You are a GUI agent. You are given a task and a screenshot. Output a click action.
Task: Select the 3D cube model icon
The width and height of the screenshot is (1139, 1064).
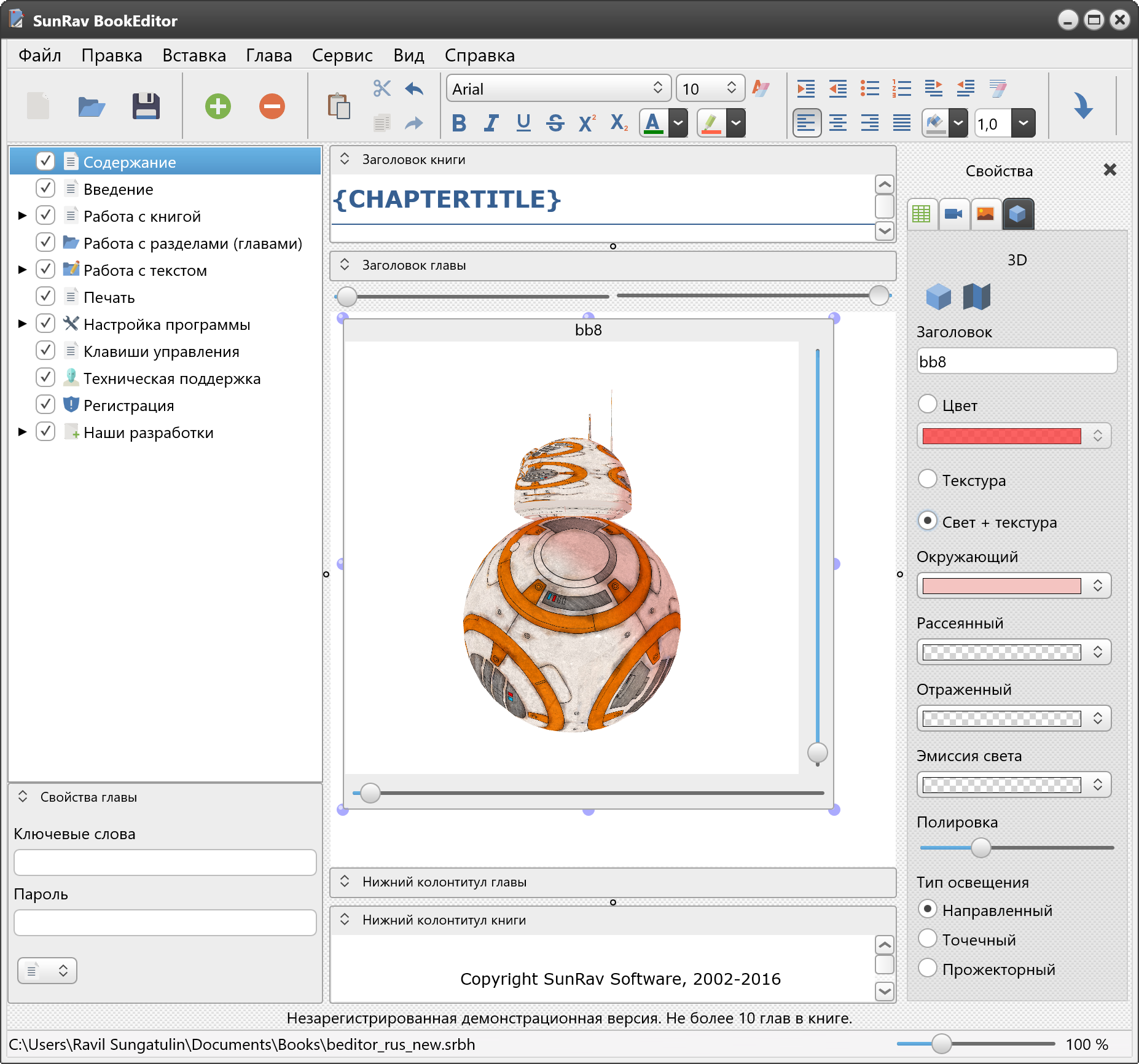[x=938, y=297]
